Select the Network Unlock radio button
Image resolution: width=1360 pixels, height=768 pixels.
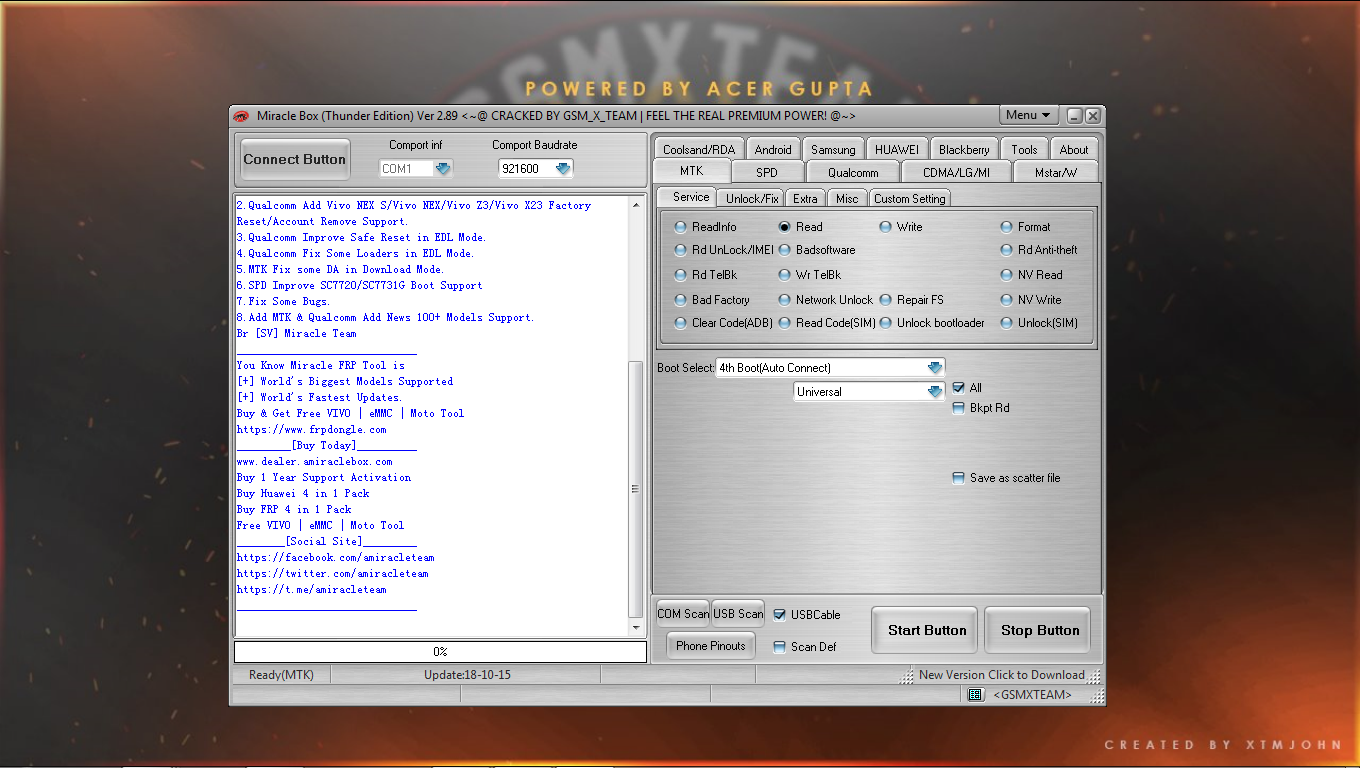pos(785,300)
